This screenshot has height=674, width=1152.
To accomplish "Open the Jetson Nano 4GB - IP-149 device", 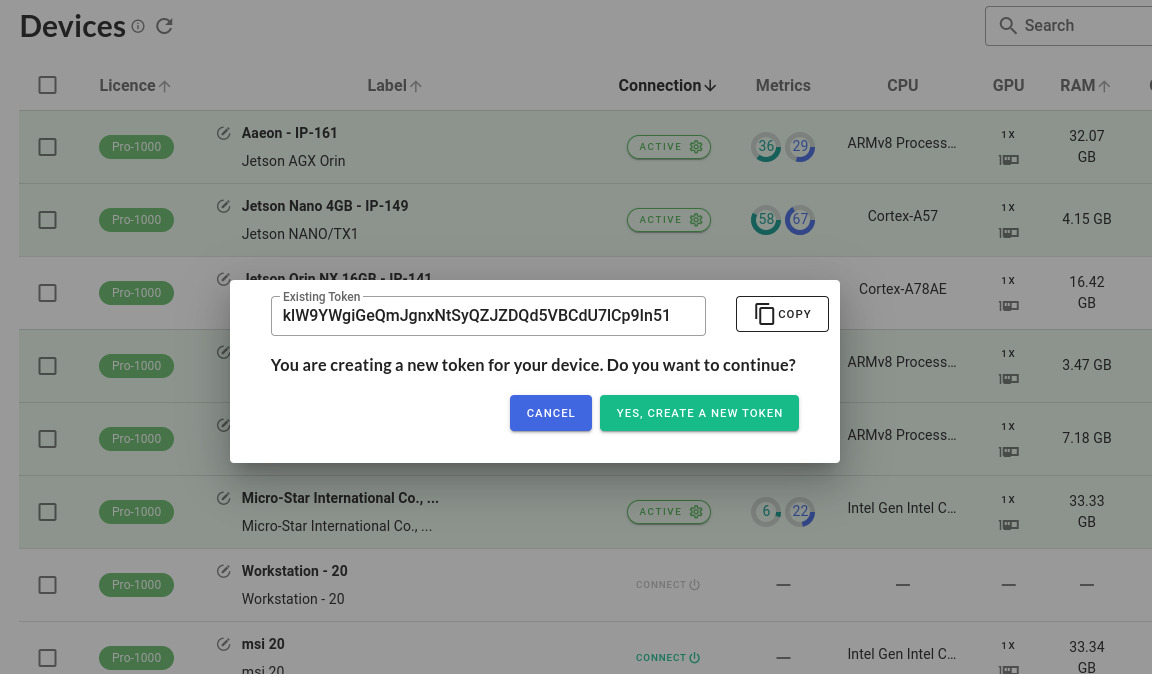I will [324, 206].
